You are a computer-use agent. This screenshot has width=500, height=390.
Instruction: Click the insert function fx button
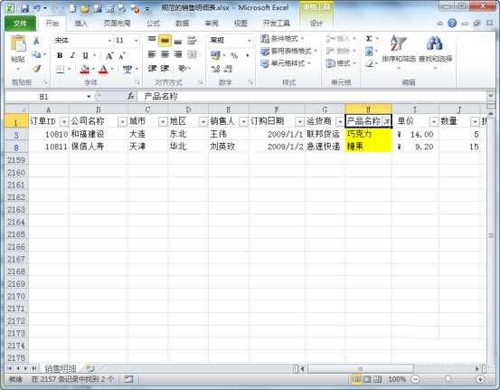pyautogui.click(x=131, y=97)
